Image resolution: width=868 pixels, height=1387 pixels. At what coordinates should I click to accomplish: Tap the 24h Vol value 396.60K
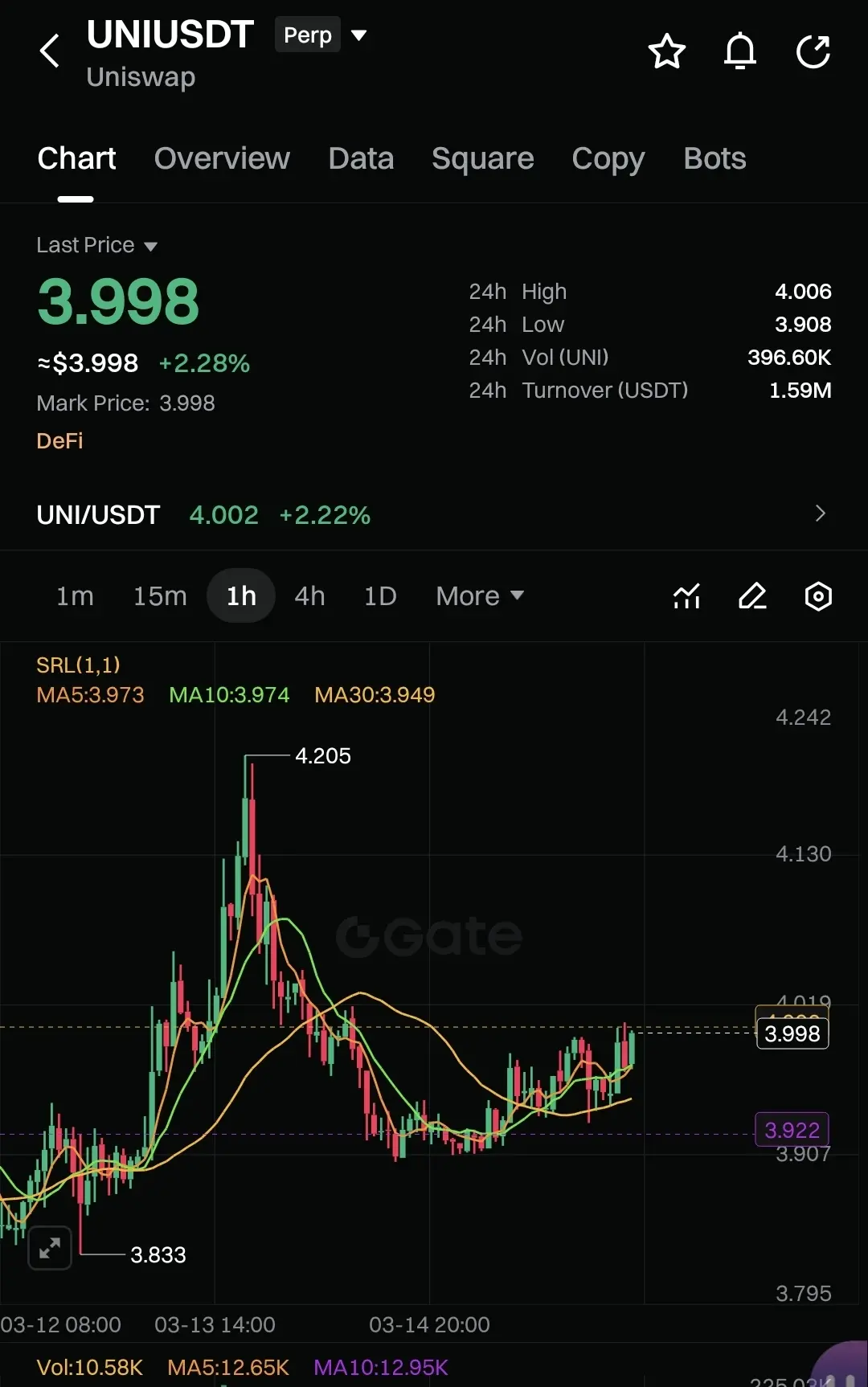coord(789,358)
